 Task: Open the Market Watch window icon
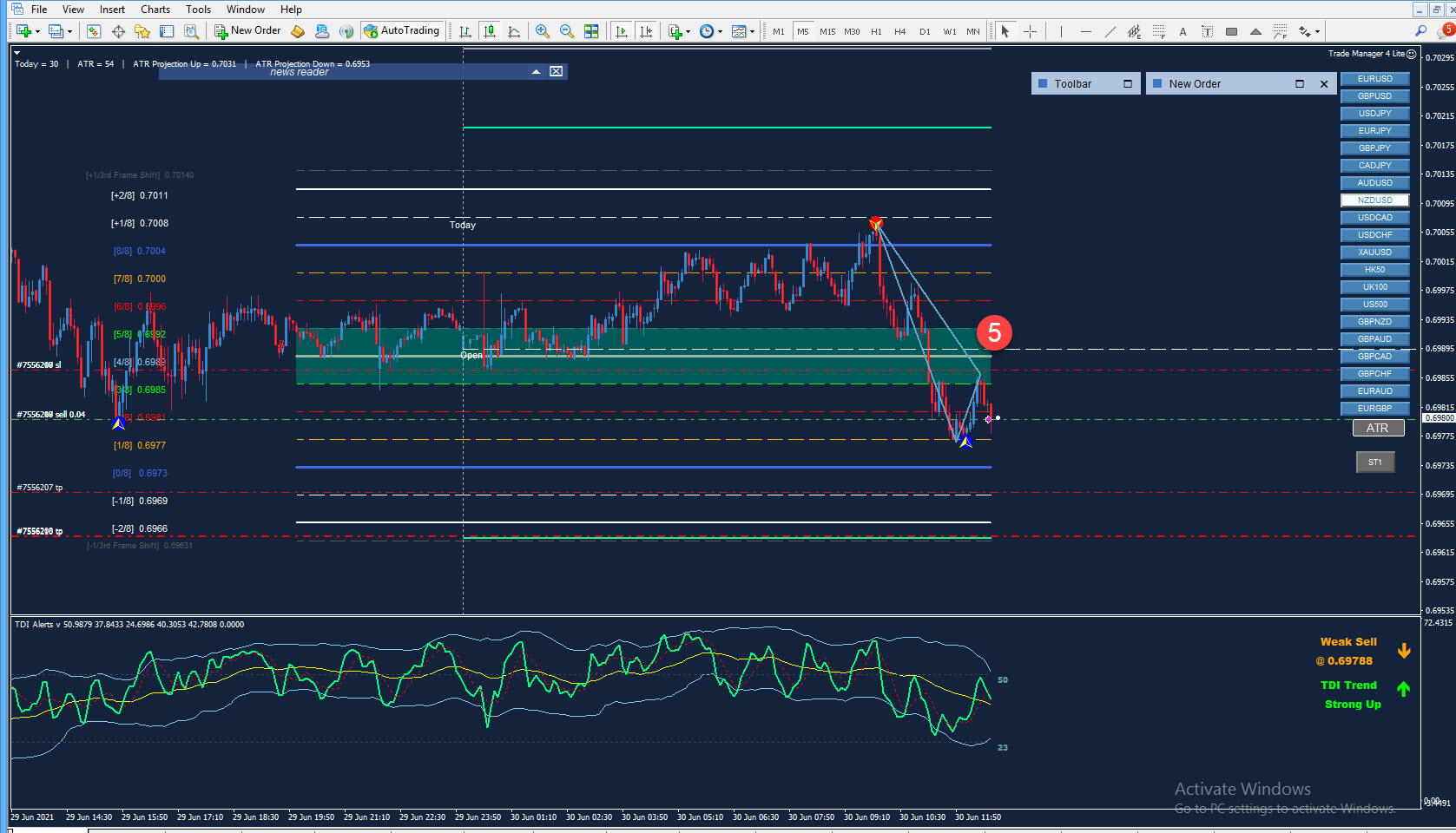point(94,31)
